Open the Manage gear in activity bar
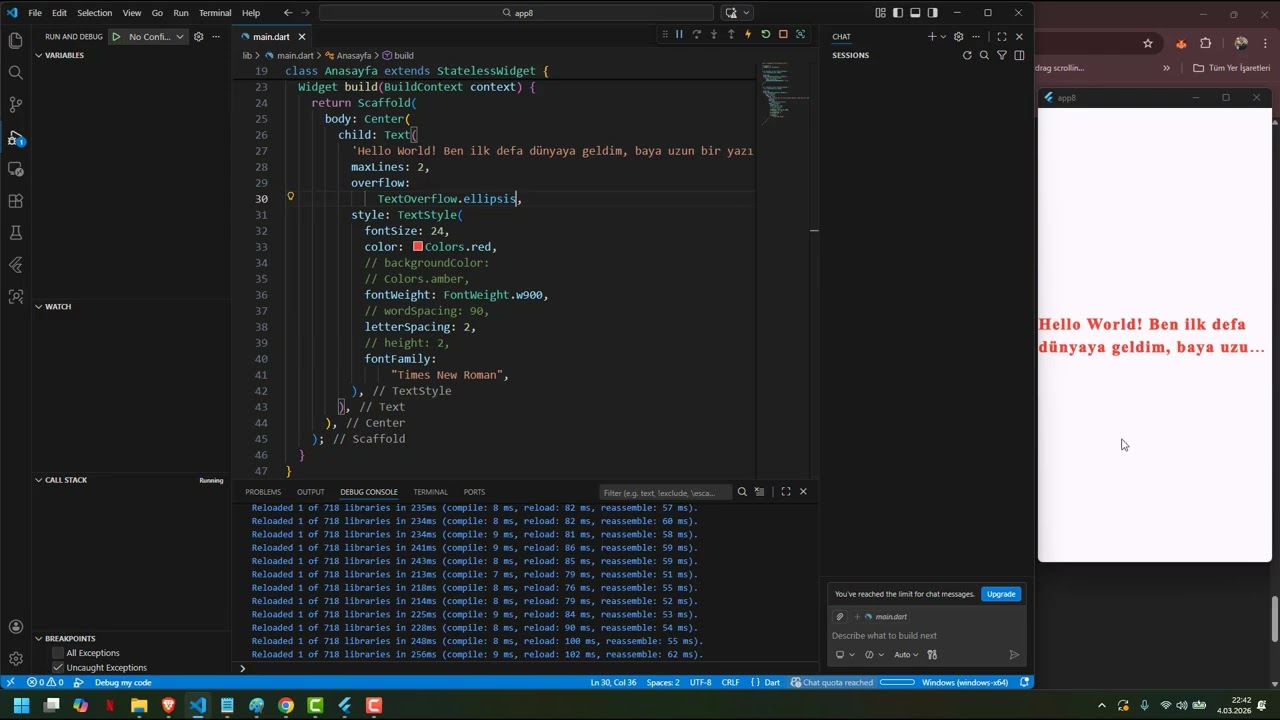The height and width of the screenshot is (720, 1280). coord(15,659)
